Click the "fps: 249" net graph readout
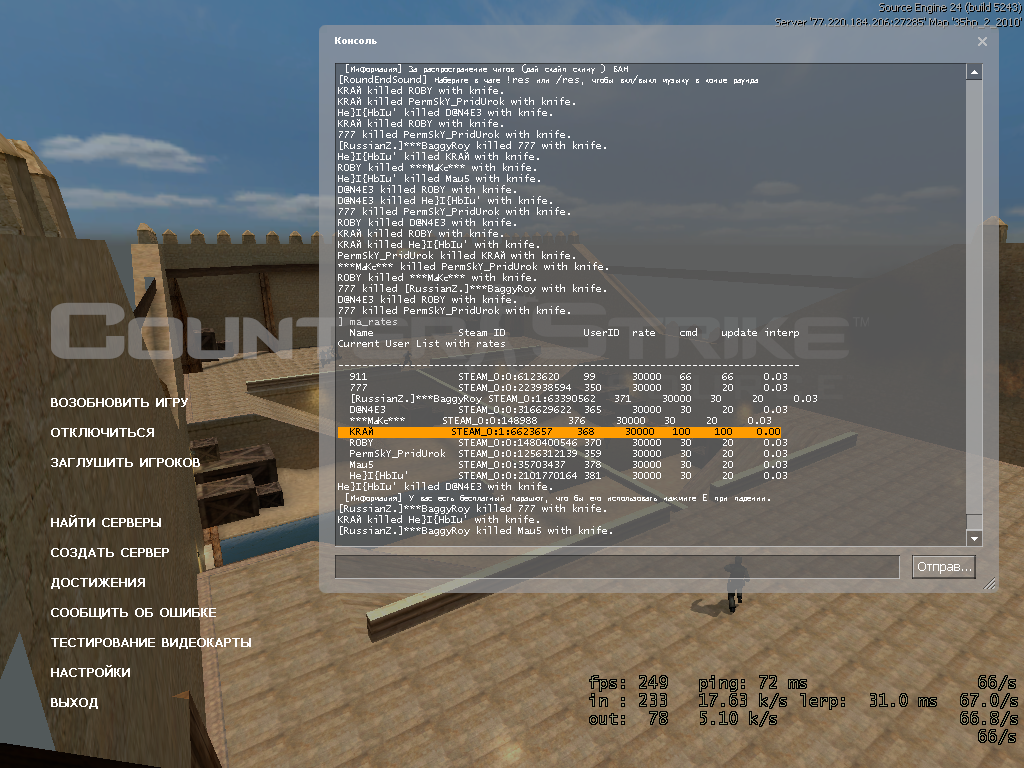The width and height of the screenshot is (1024, 768). (x=628, y=683)
